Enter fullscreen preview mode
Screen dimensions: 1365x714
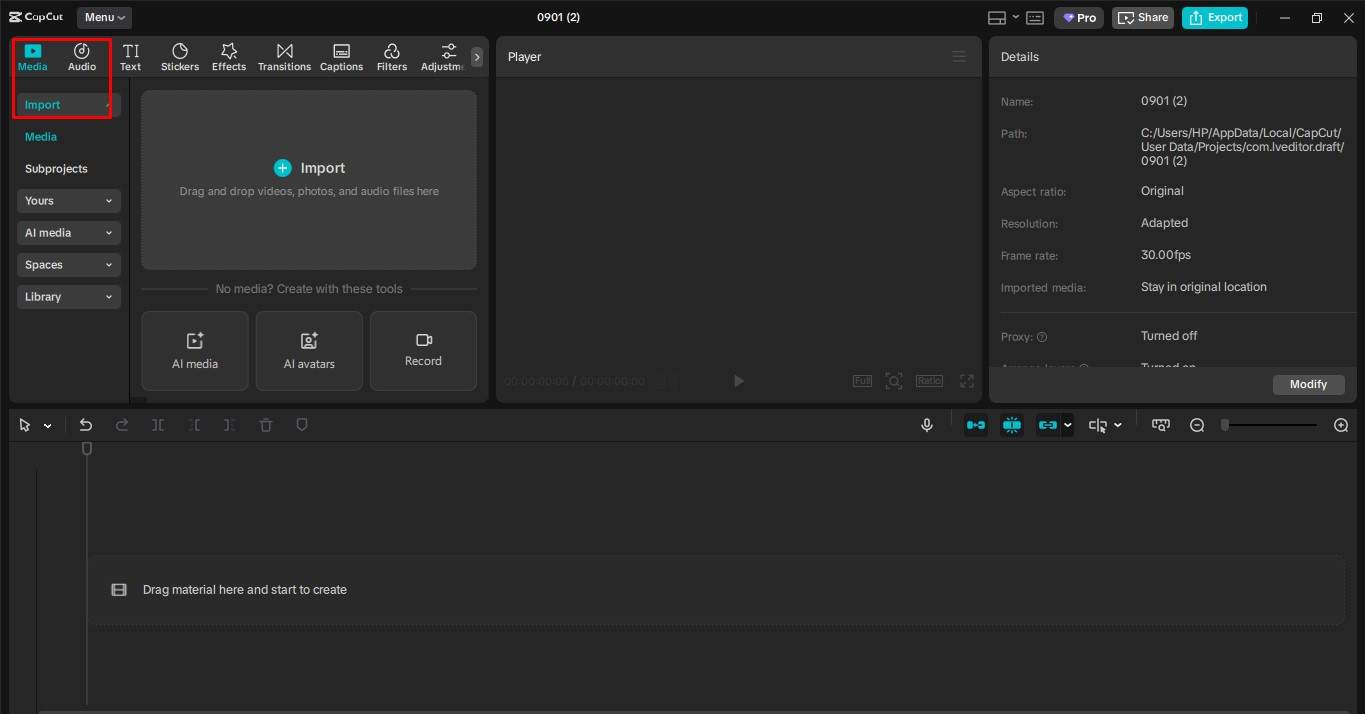(967, 381)
